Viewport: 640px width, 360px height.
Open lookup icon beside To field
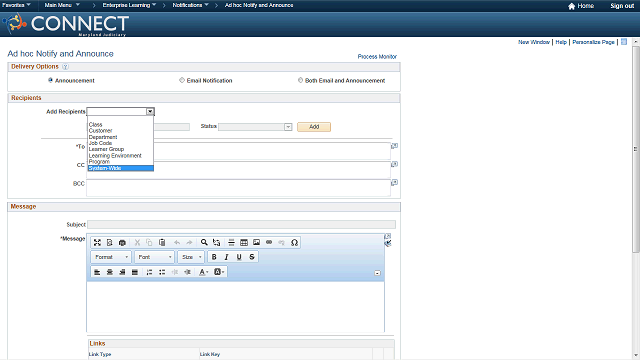pos(394,146)
